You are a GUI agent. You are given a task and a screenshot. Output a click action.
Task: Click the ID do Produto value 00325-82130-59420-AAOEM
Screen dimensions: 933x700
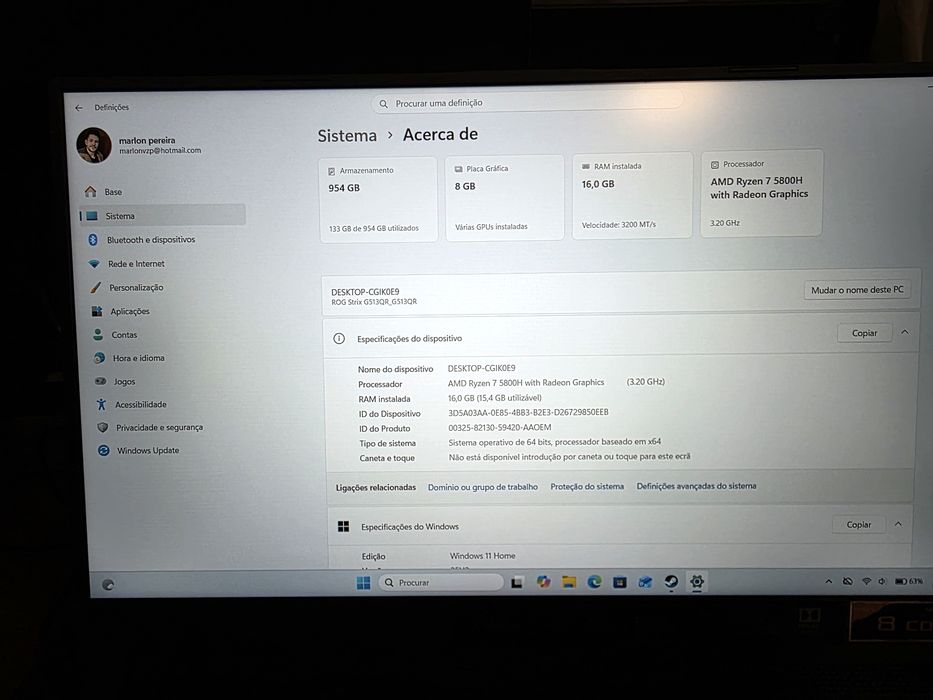click(499, 427)
